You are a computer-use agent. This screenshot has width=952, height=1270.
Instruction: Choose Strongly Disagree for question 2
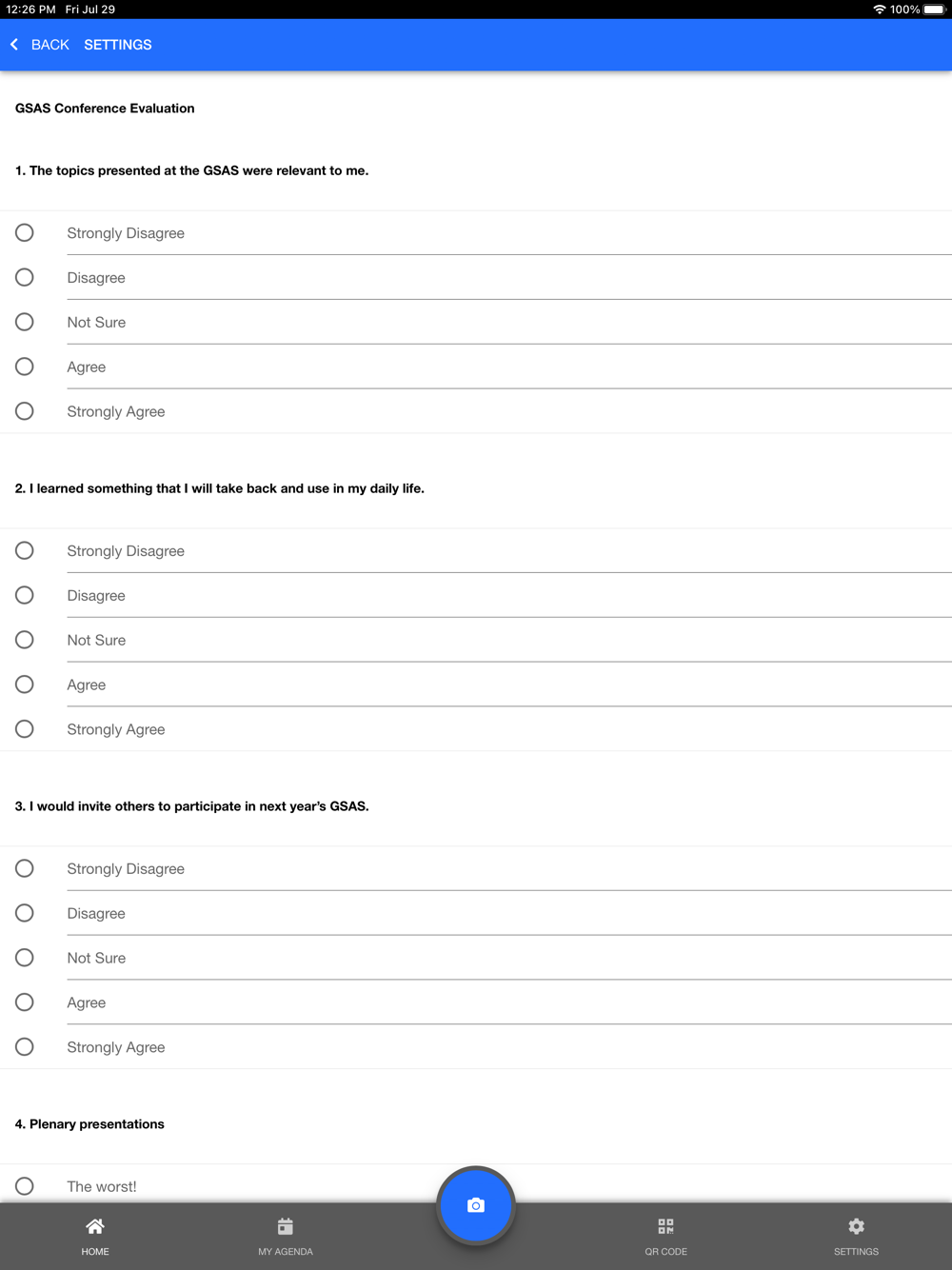tap(25, 551)
